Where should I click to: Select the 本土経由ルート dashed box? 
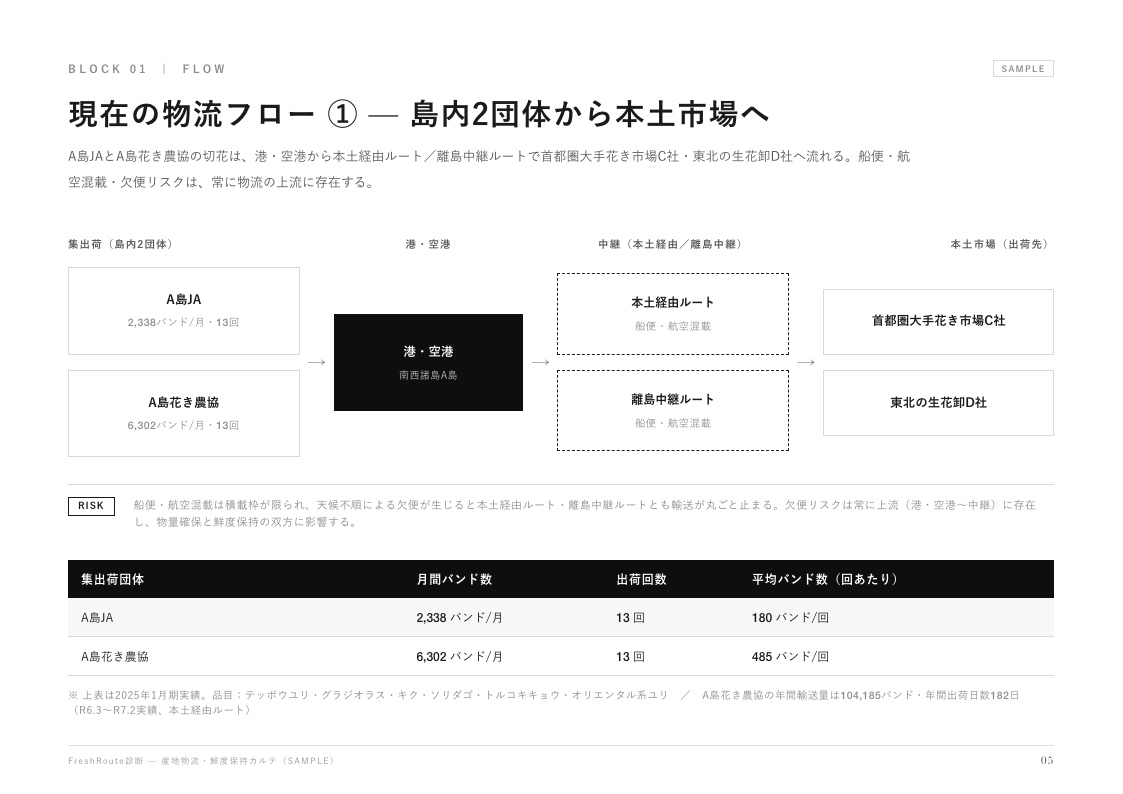[673, 314]
